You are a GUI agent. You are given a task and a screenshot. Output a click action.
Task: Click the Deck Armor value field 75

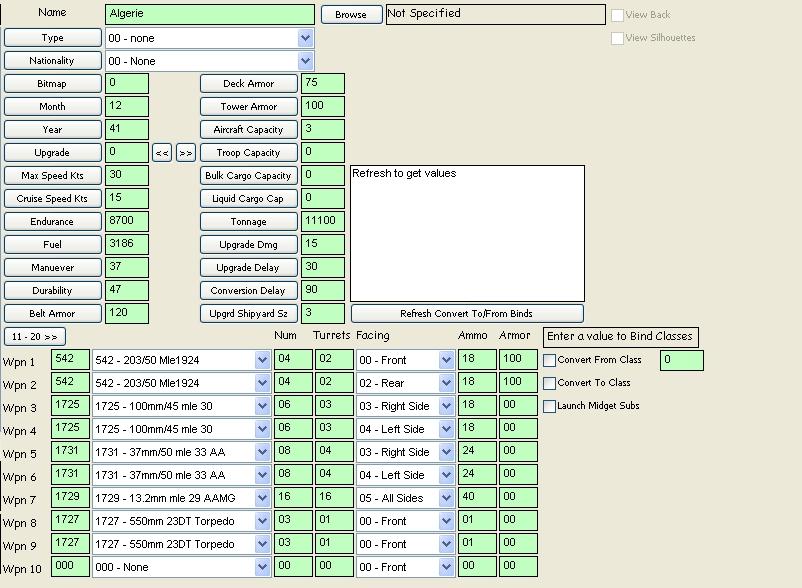[323, 83]
